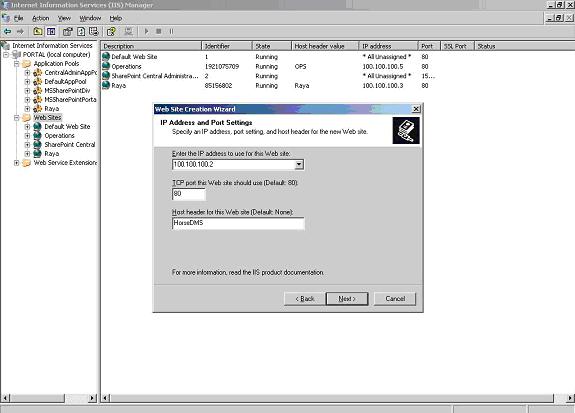Click the Forward arrow toolbar icon
This screenshot has height=413, width=575.
coord(20,32)
